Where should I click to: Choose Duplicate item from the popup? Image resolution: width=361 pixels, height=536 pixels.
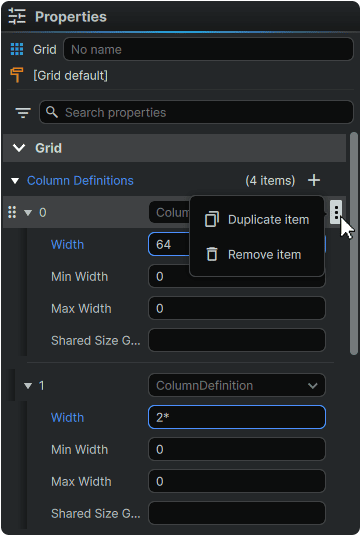[257, 219]
